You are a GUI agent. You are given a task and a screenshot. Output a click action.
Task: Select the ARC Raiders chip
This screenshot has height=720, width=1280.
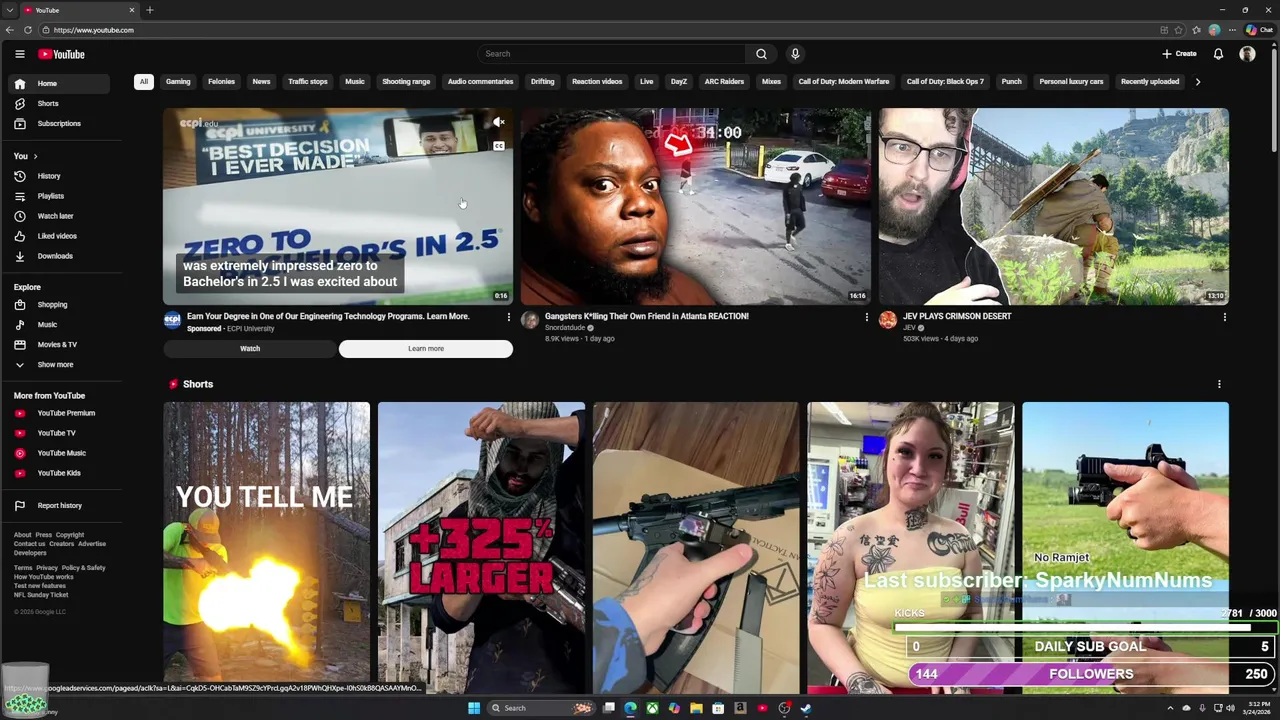tap(724, 82)
